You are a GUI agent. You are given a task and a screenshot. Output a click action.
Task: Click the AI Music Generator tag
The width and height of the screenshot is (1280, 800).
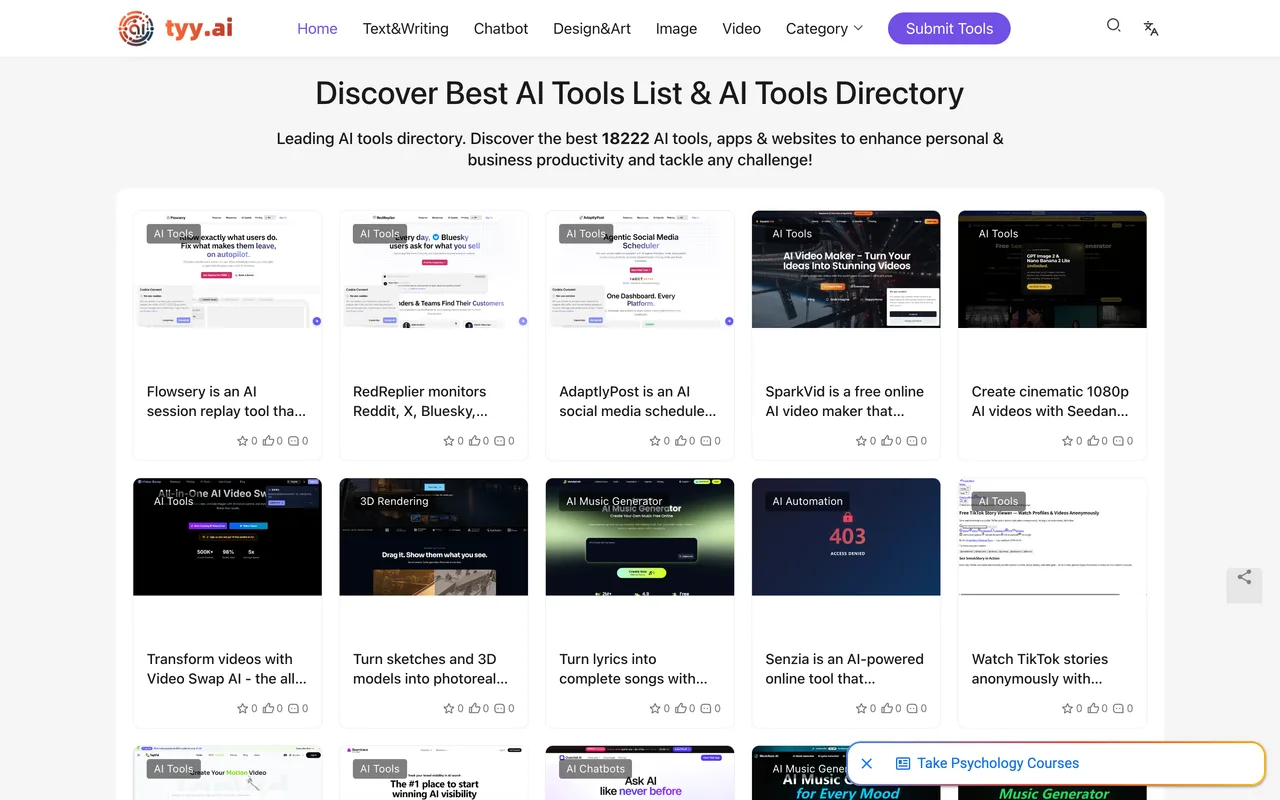[614, 501]
